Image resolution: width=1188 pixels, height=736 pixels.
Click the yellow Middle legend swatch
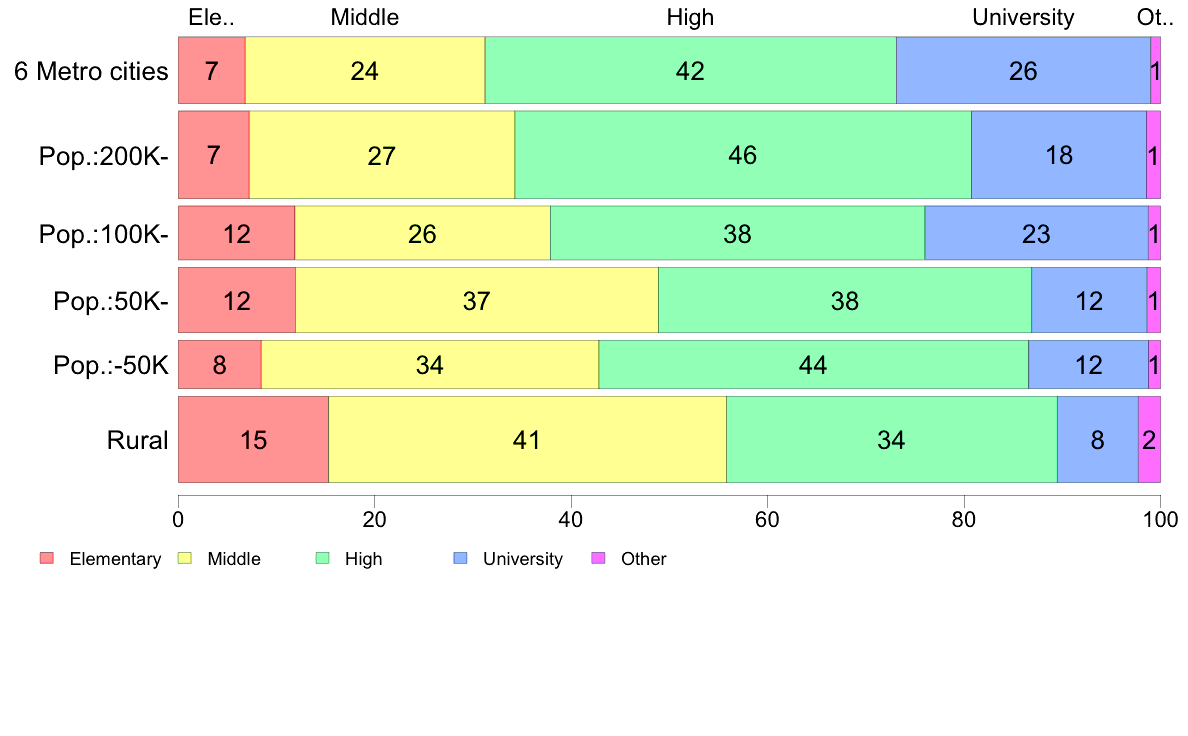tap(185, 559)
